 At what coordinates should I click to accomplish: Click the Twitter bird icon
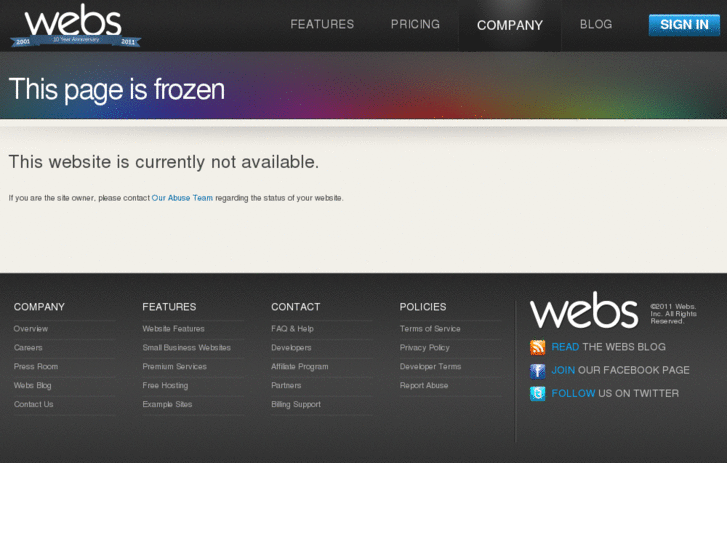pyautogui.click(x=537, y=394)
